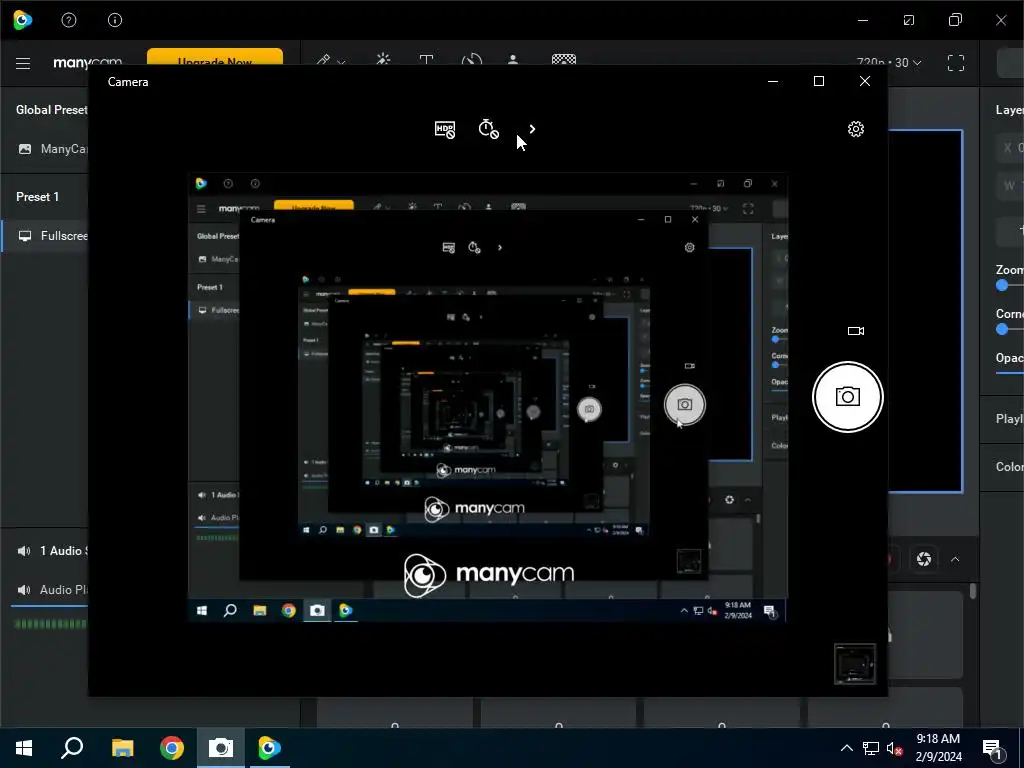The width and height of the screenshot is (1024, 768).
Task: Open ManyCam help question mark icon
Action: tap(69, 20)
